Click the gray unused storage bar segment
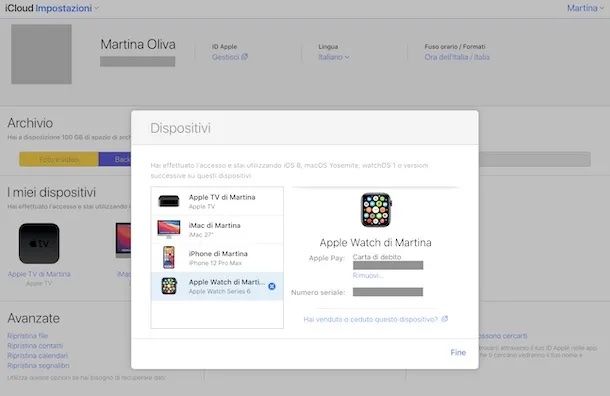The height and width of the screenshot is (396, 610). [x=535, y=159]
